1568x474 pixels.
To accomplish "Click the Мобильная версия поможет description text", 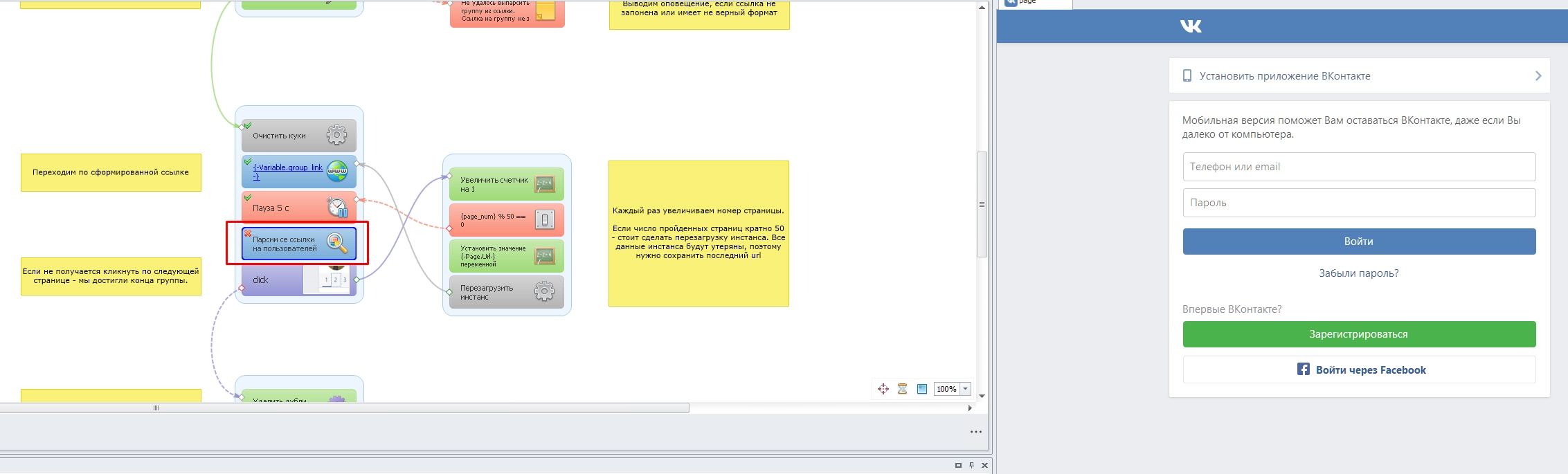I will [1351, 127].
